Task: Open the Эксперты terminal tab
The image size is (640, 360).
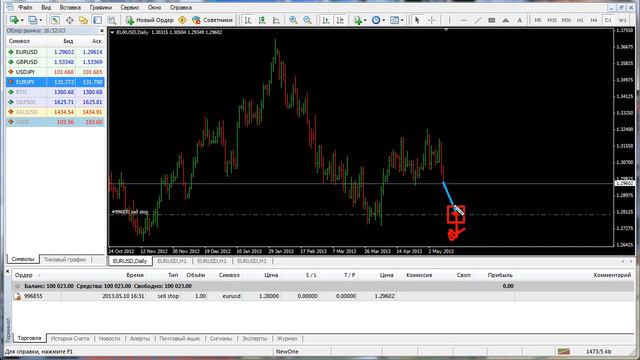Action: click(254, 338)
